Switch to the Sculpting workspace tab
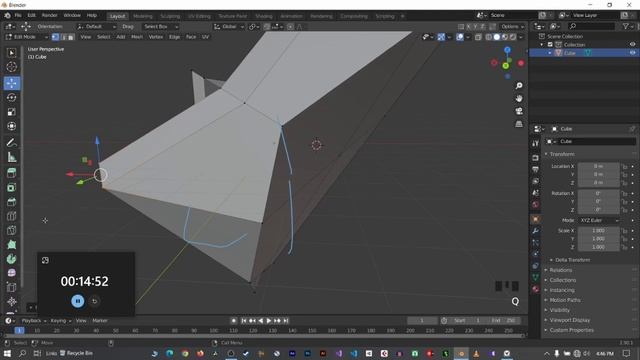Screen dimensions: 640x360 [170, 16]
